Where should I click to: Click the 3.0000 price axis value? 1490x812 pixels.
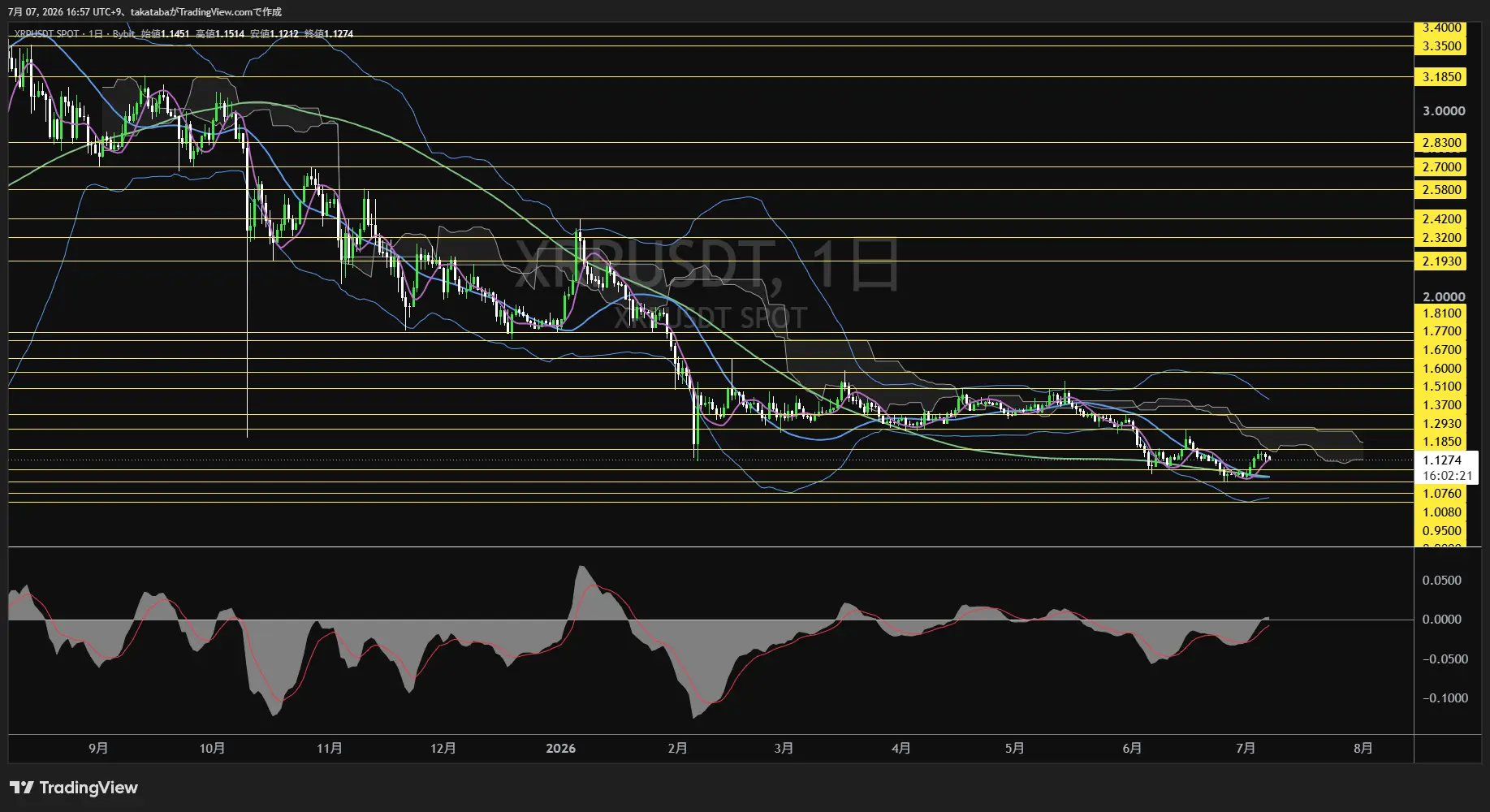1444,111
